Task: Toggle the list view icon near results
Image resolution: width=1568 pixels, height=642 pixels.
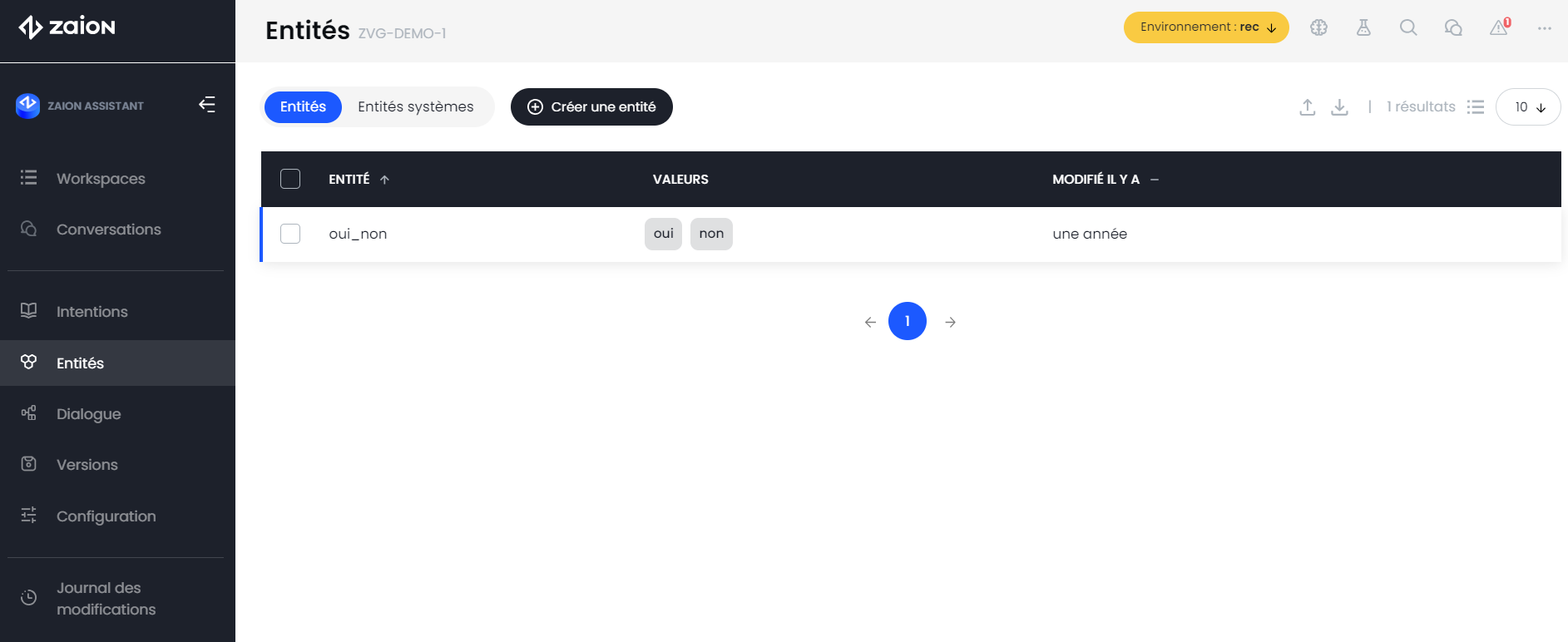Action: [1476, 107]
